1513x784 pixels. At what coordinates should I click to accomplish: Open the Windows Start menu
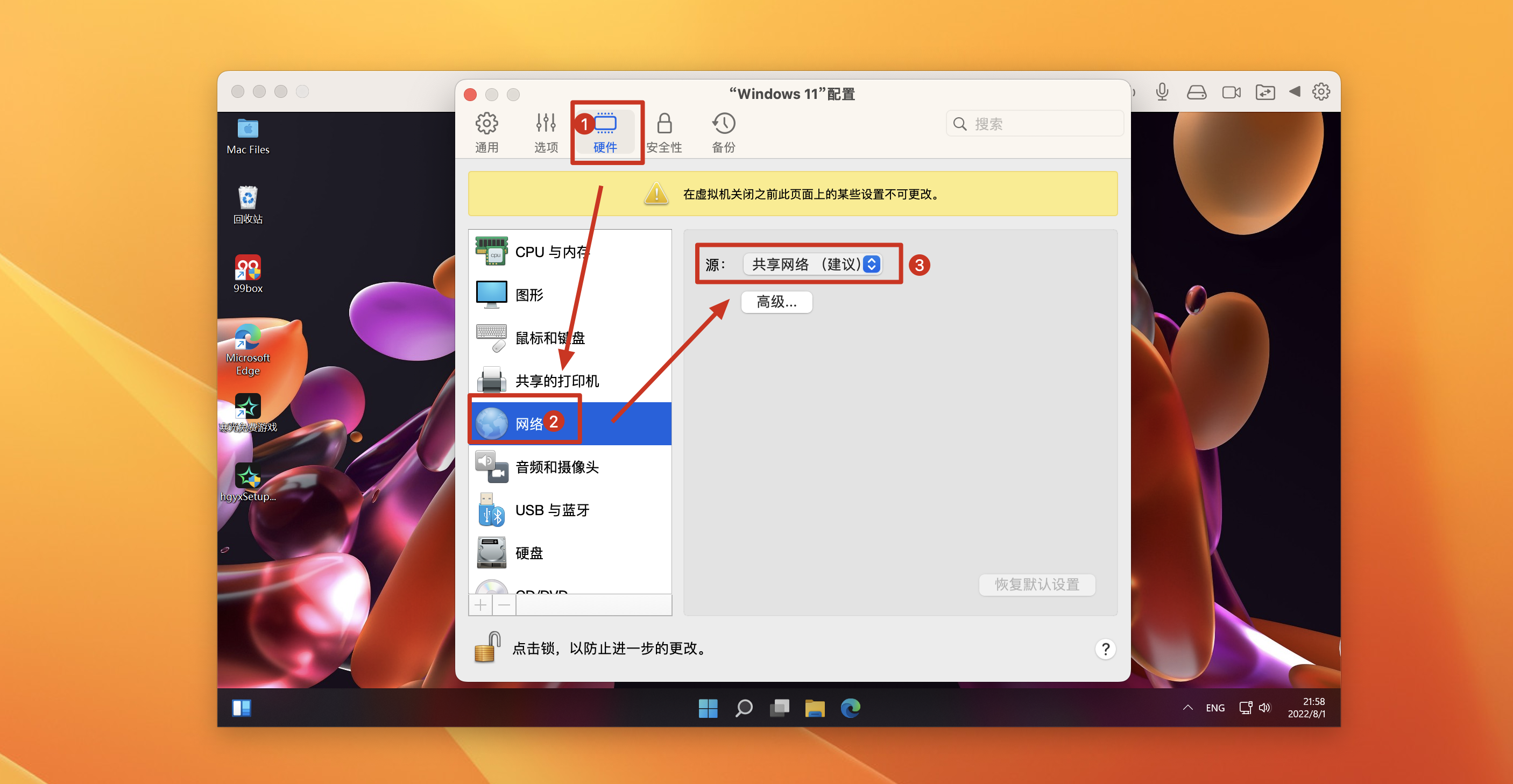[708, 708]
